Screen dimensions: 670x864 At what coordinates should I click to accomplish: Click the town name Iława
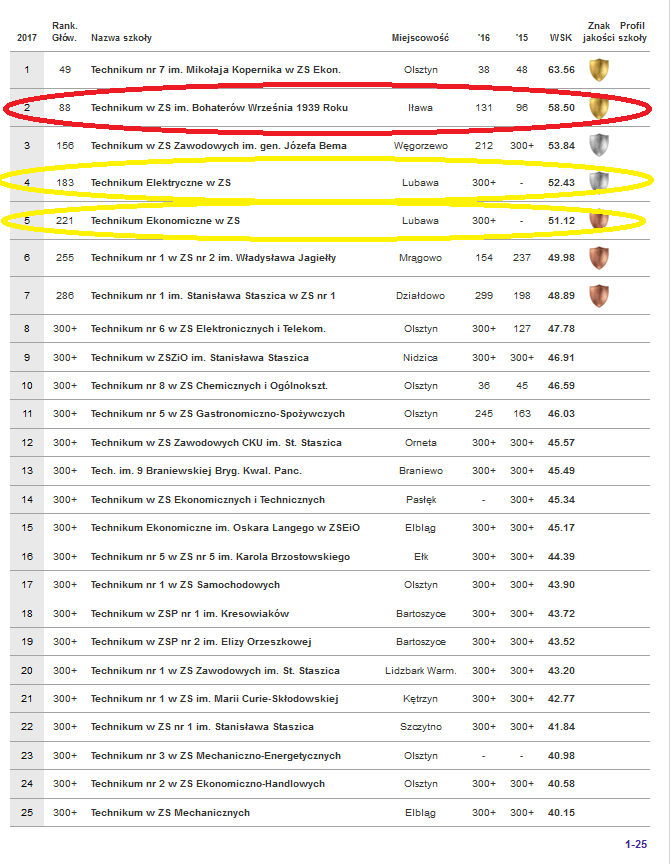coord(420,108)
